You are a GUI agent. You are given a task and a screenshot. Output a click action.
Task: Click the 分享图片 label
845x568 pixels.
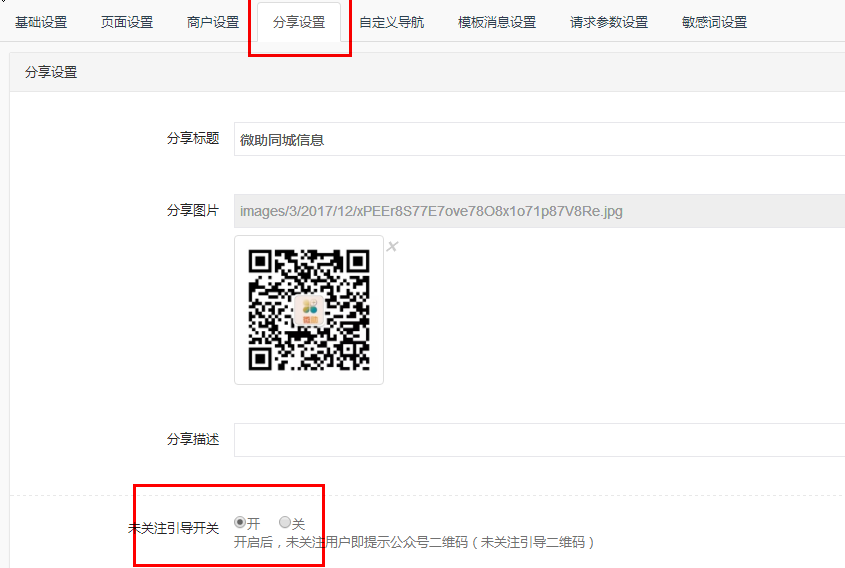[x=193, y=210]
